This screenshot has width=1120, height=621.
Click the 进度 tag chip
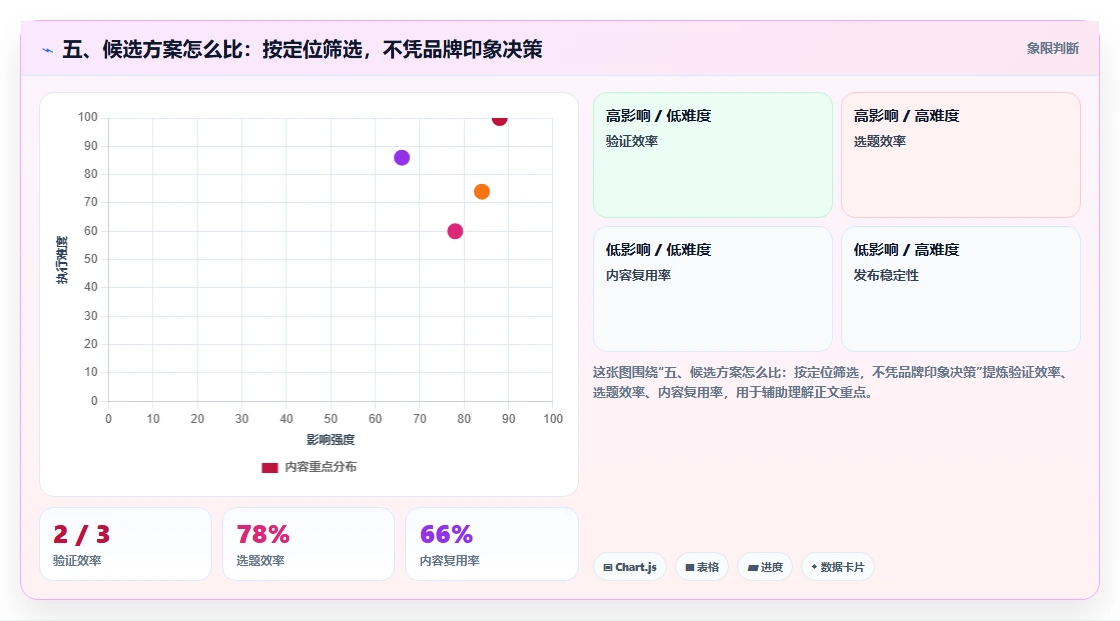[x=765, y=567]
